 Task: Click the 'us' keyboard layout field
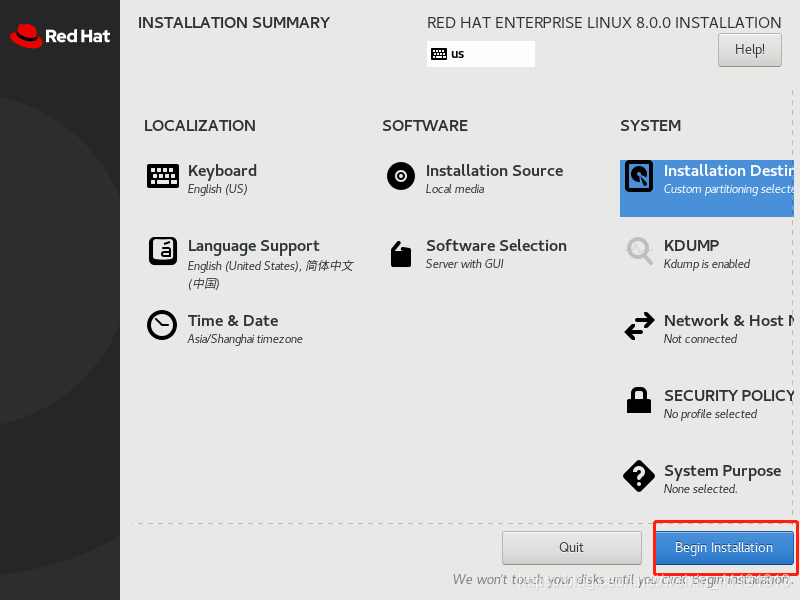481,54
